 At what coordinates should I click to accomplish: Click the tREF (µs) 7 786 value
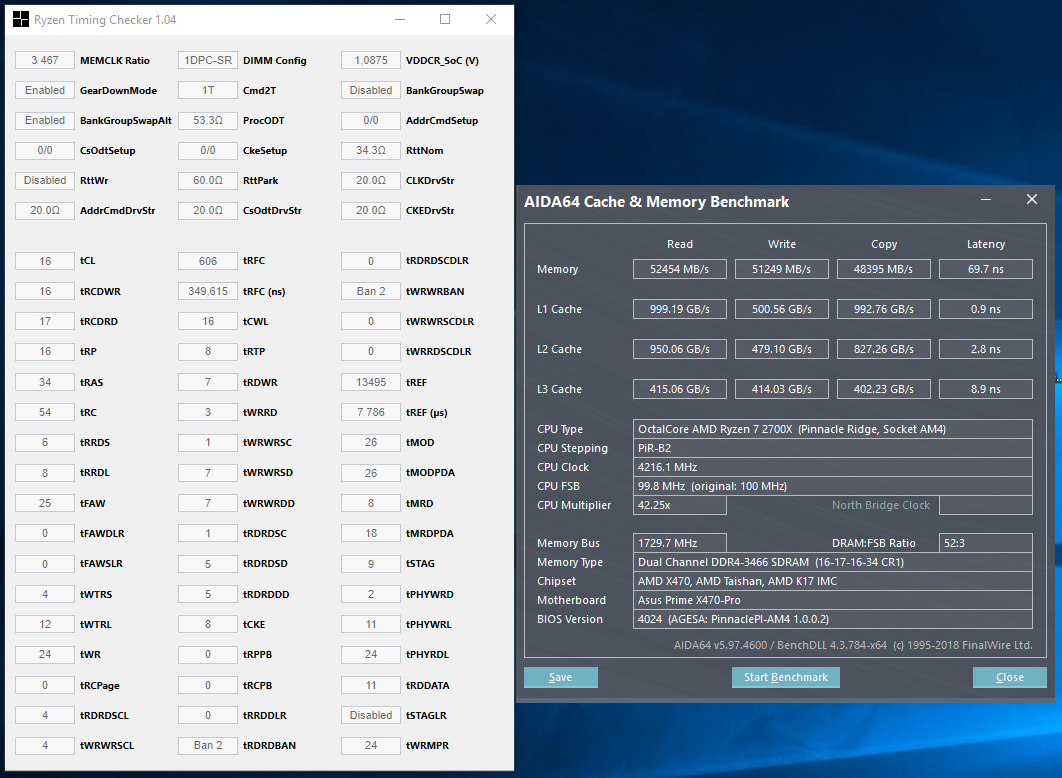pos(371,412)
